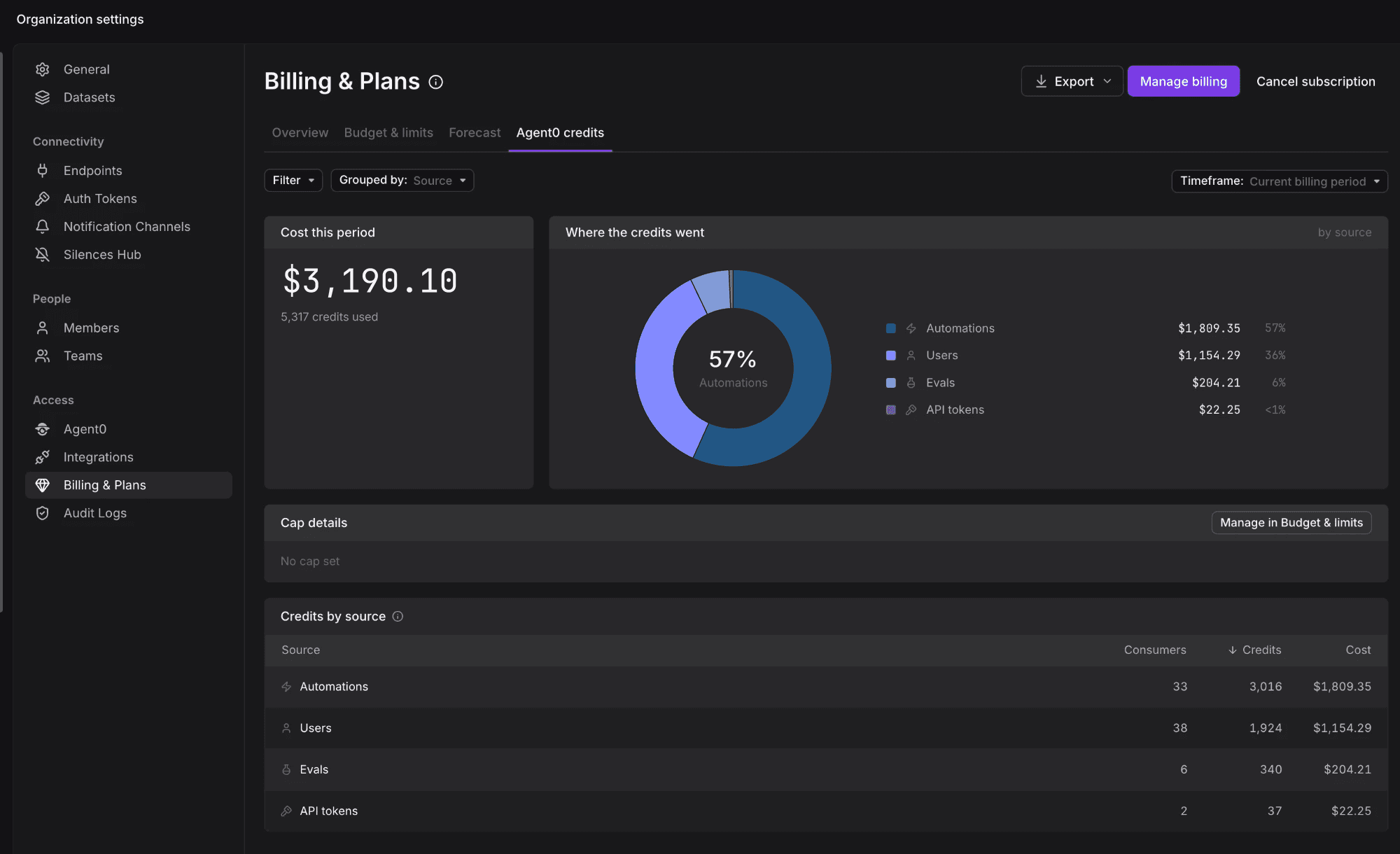Click the Automations color swatch in legend

[891, 328]
